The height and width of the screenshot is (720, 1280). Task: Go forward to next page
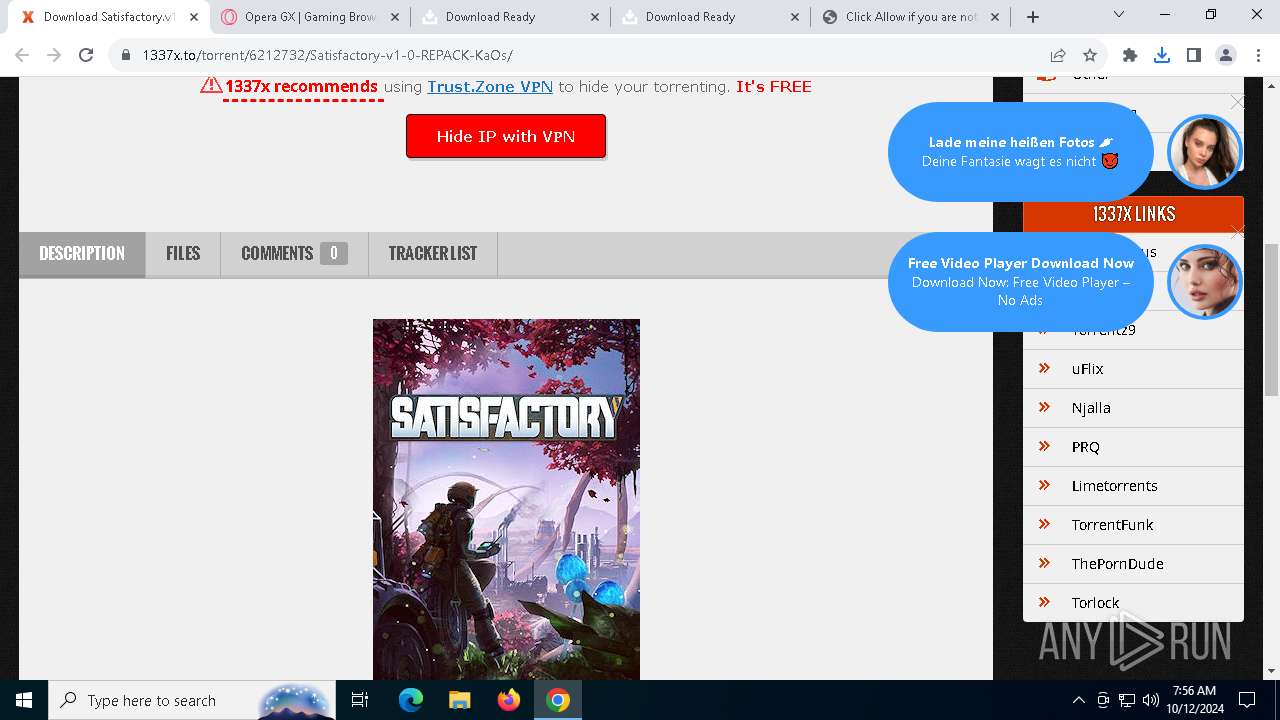click(54, 56)
